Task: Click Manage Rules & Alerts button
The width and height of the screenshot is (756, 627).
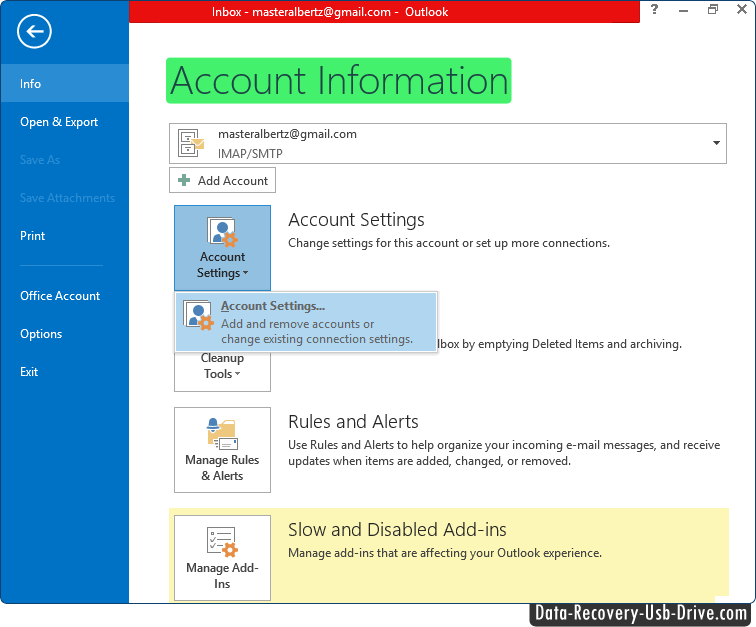Action: coord(222,450)
